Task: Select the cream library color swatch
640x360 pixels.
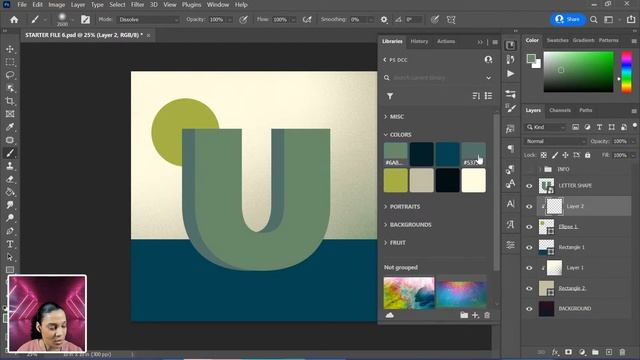Action: 473,180
